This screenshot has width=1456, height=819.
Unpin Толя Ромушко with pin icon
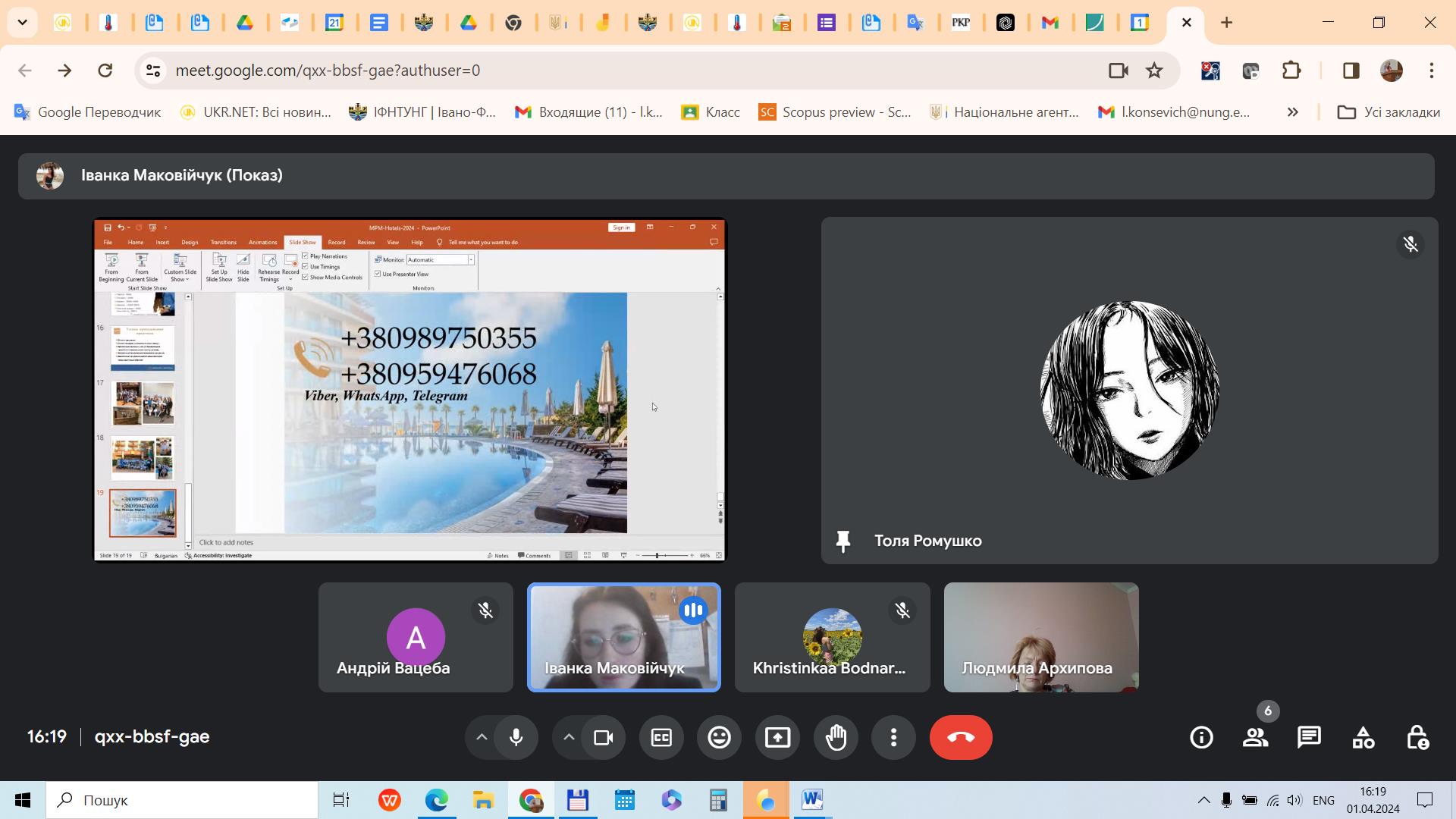pyautogui.click(x=843, y=541)
